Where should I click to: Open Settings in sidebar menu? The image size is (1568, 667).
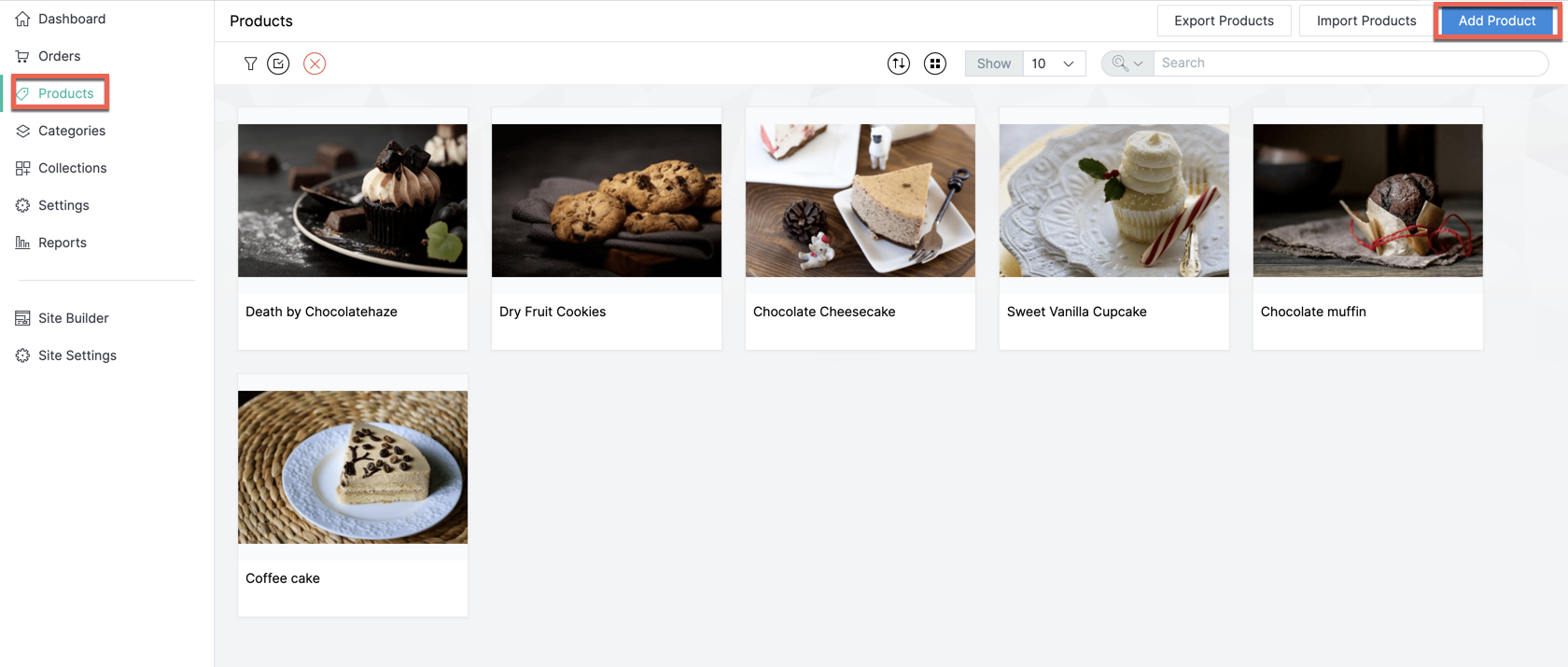click(x=63, y=205)
